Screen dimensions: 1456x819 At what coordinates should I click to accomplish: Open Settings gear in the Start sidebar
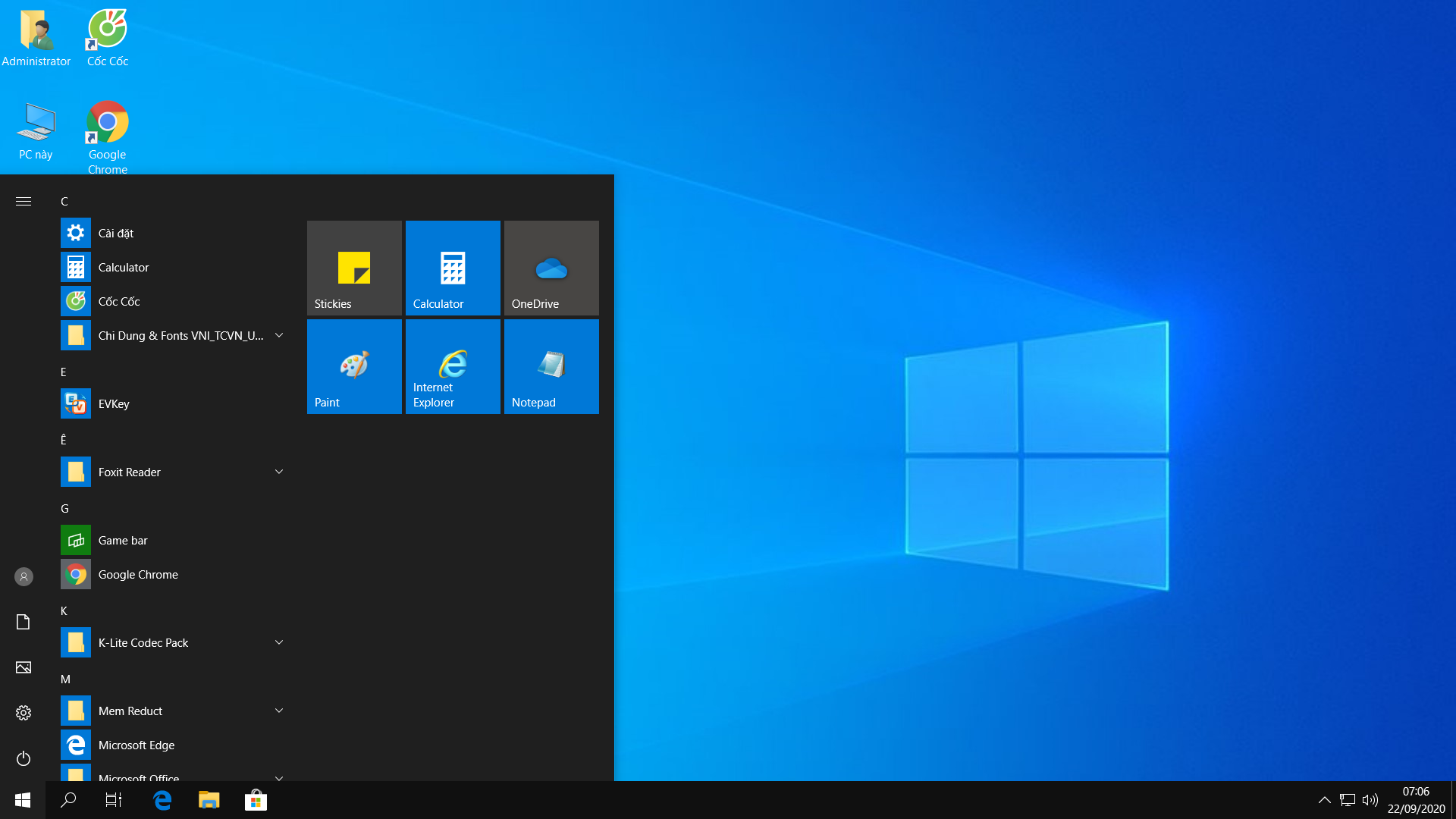(24, 713)
